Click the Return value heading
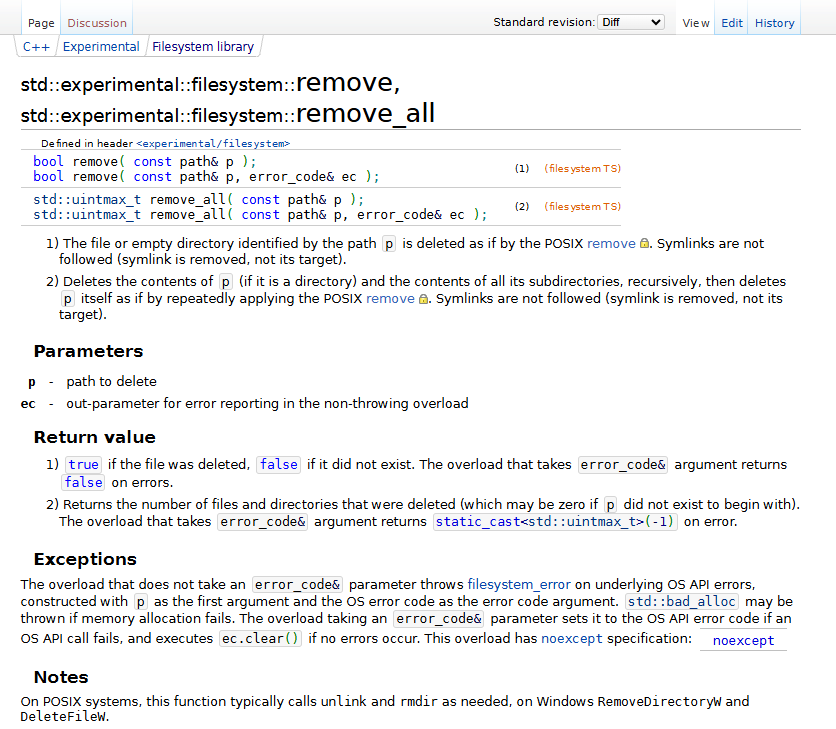The height and width of the screenshot is (729, 836). point(95,437)
